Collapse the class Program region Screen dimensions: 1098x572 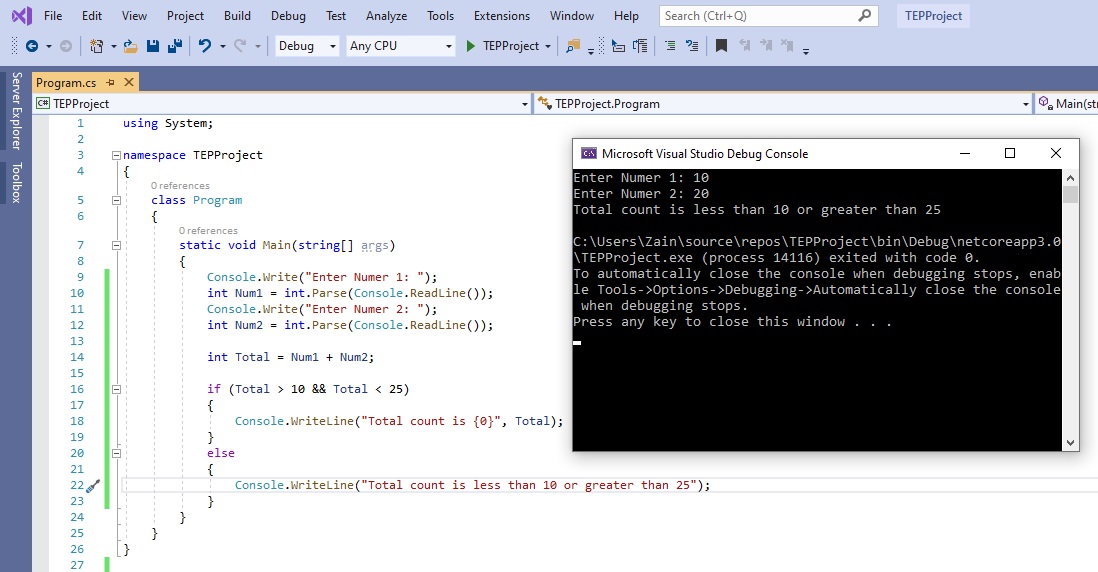click(x=116, y=200)
